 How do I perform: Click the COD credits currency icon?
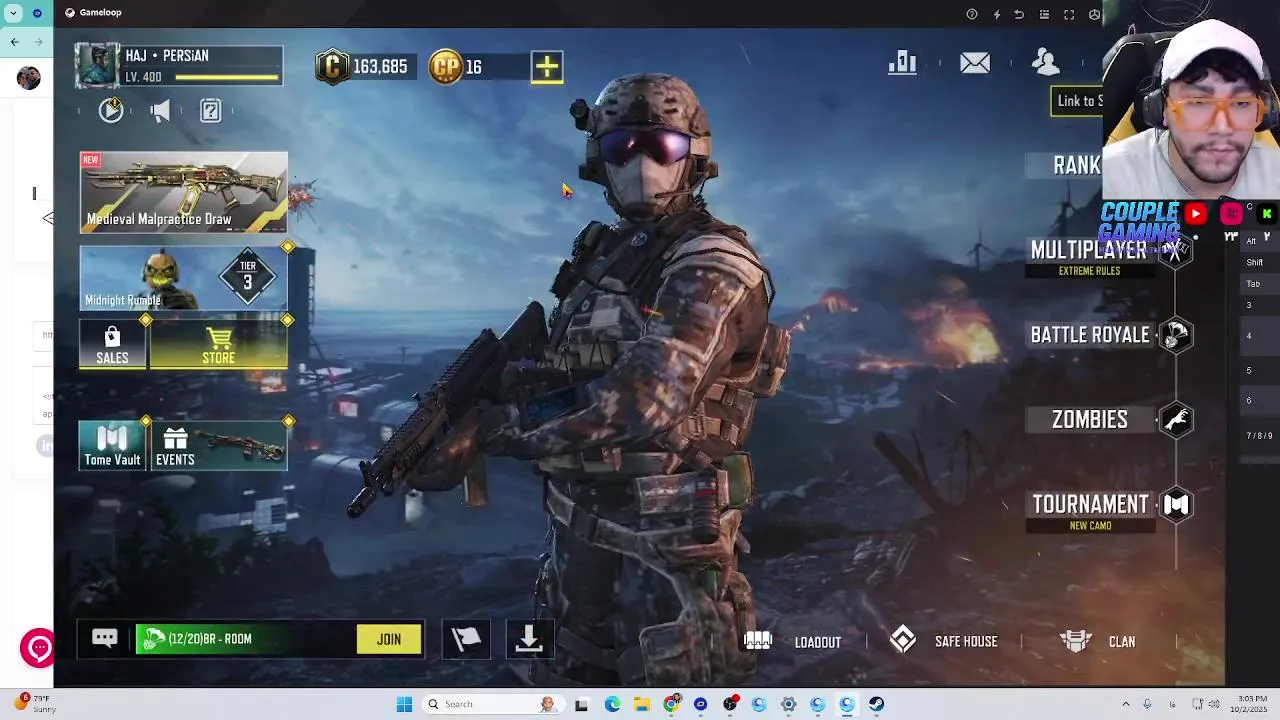click(332, 67)
